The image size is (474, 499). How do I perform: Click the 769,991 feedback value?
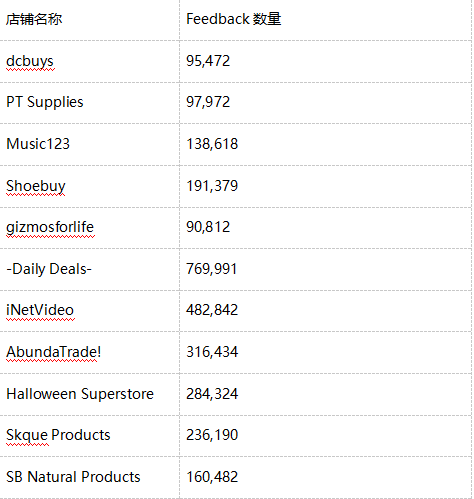pos(212,269)
